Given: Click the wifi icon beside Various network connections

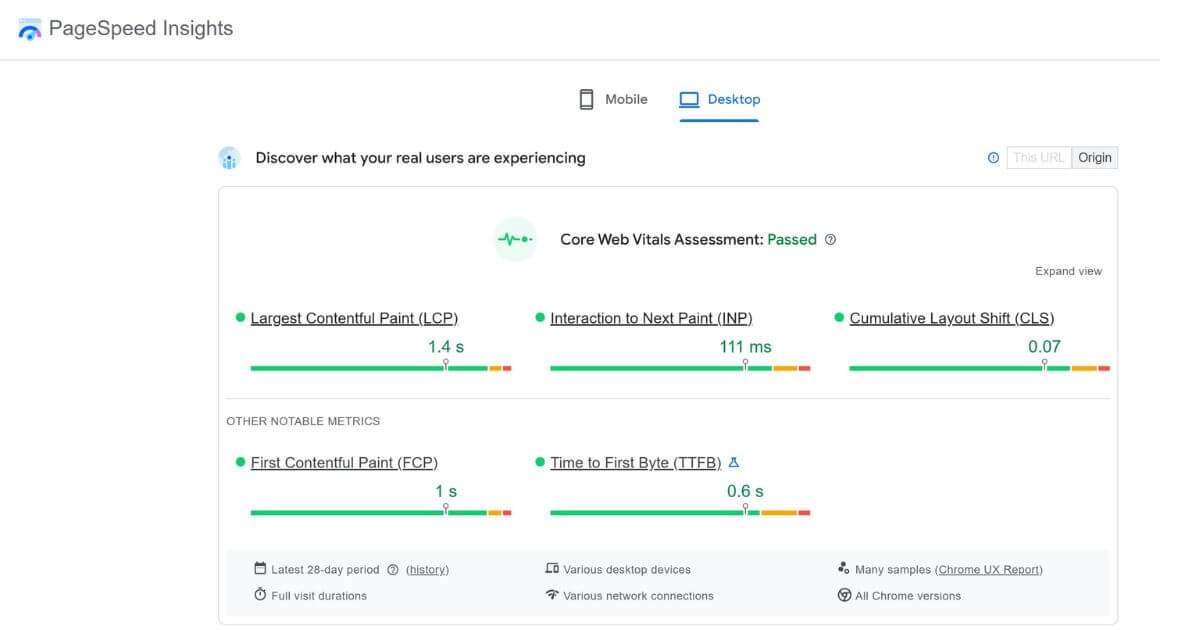Looking at the screenshot, I should coord(551,594).
